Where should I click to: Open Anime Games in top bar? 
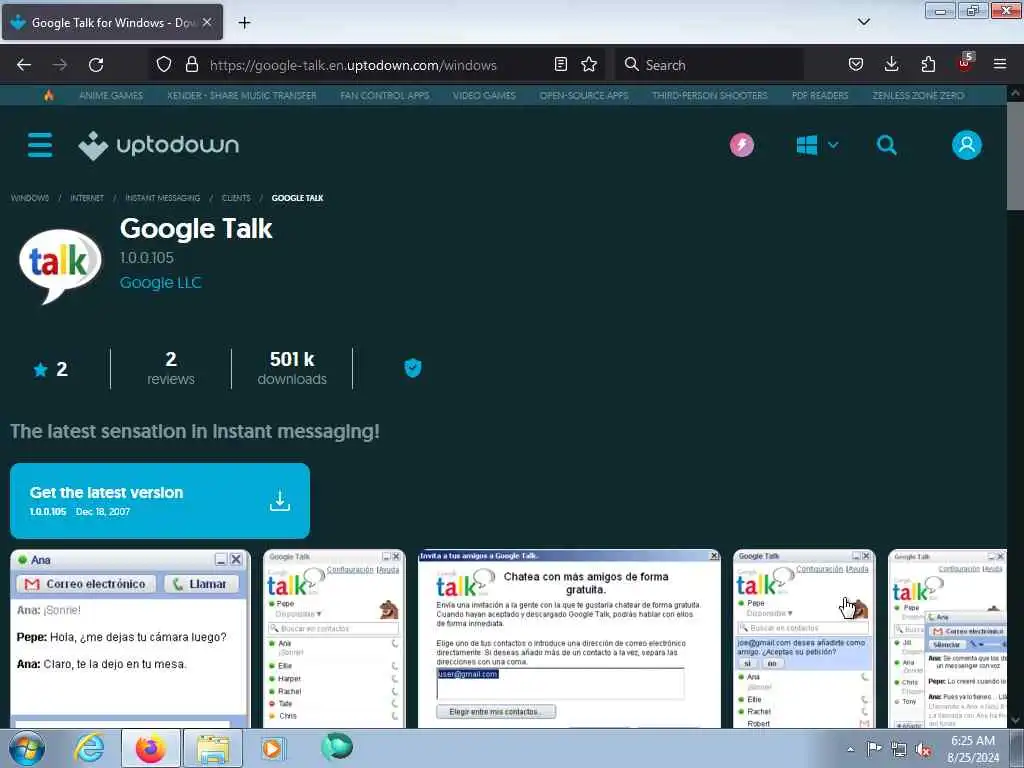(111, 95)
